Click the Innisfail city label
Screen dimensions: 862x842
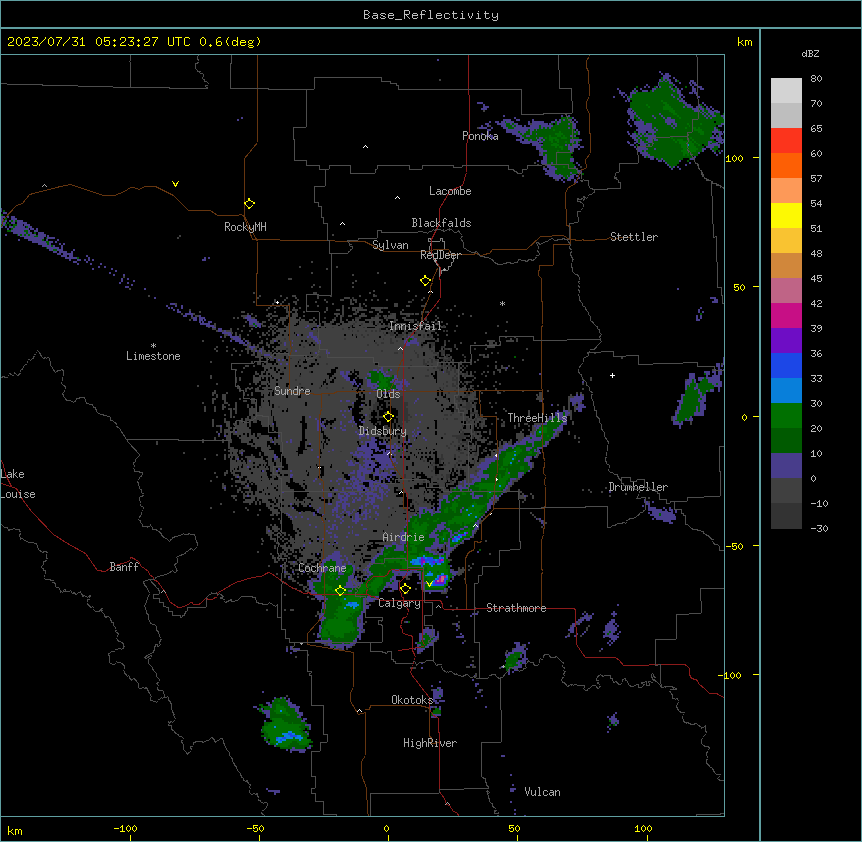coord(415,326)
